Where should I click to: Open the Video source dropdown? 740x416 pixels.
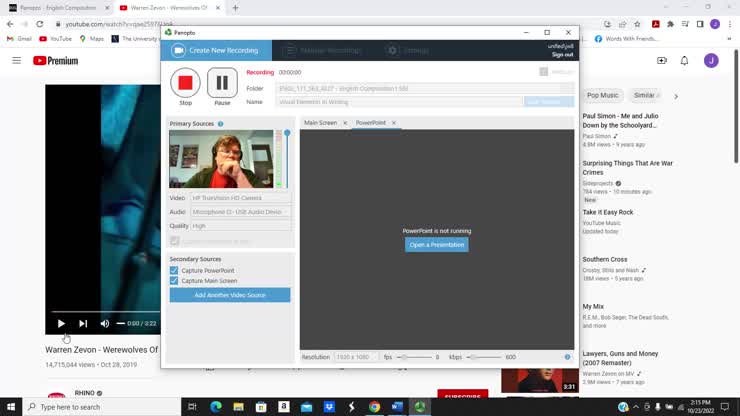240,198
